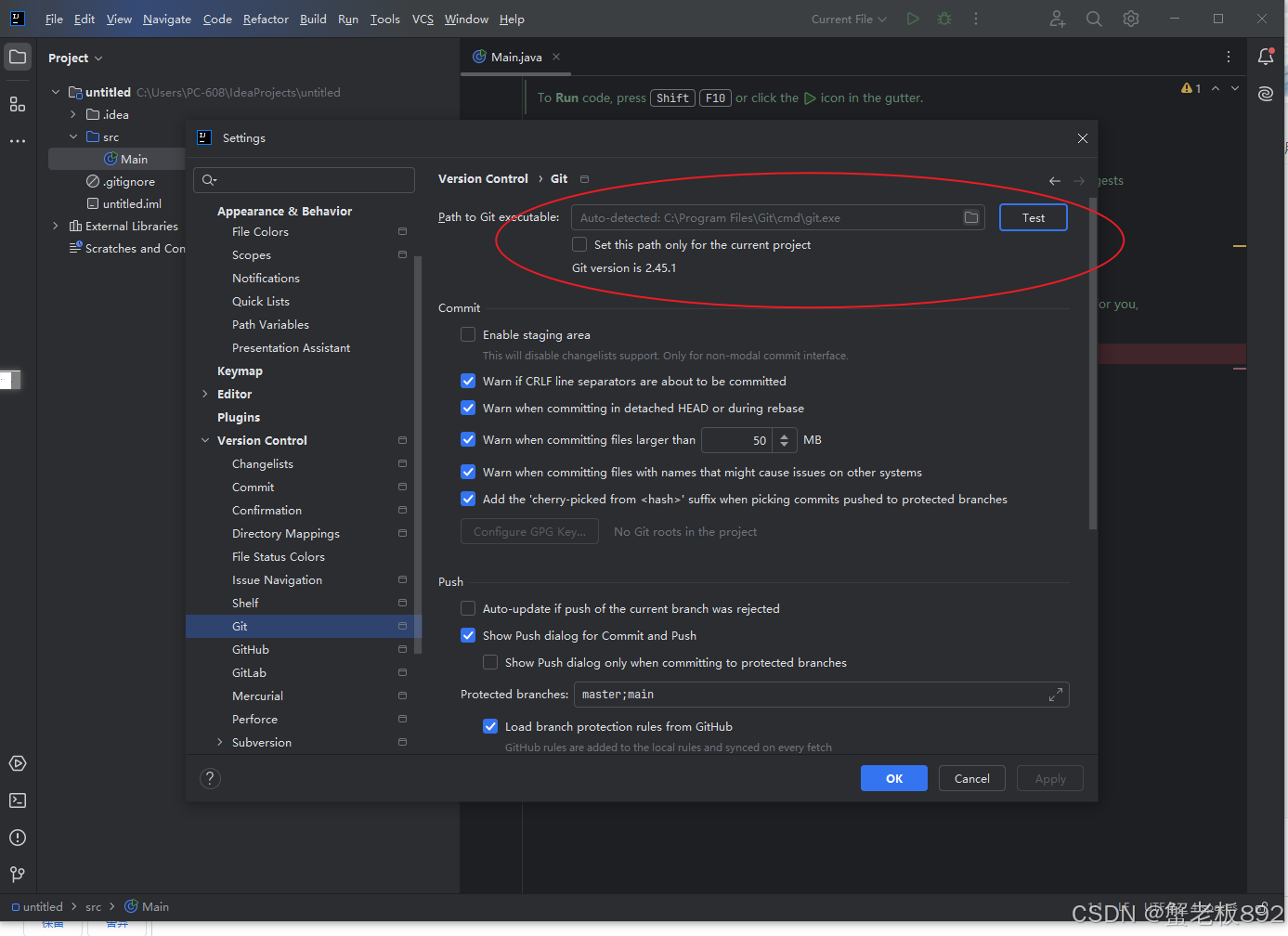Open IDE settings gear icon in the top toolbar
1288x936 pixels.
pyautogui.click(x=1131, y=19)
